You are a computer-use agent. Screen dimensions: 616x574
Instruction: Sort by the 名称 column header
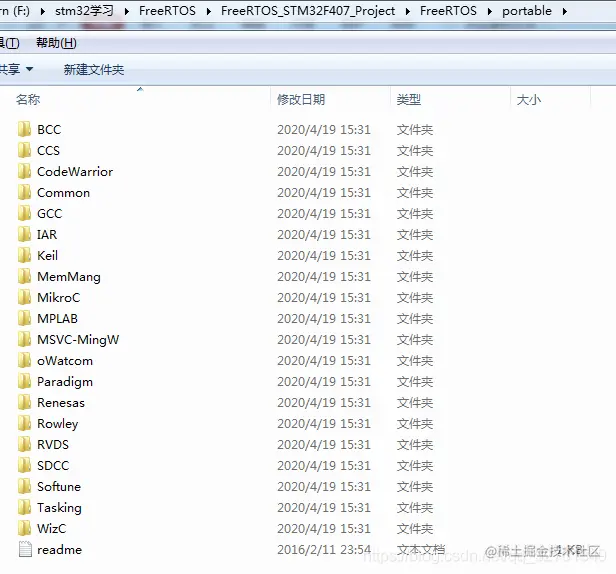click(28, 99)
